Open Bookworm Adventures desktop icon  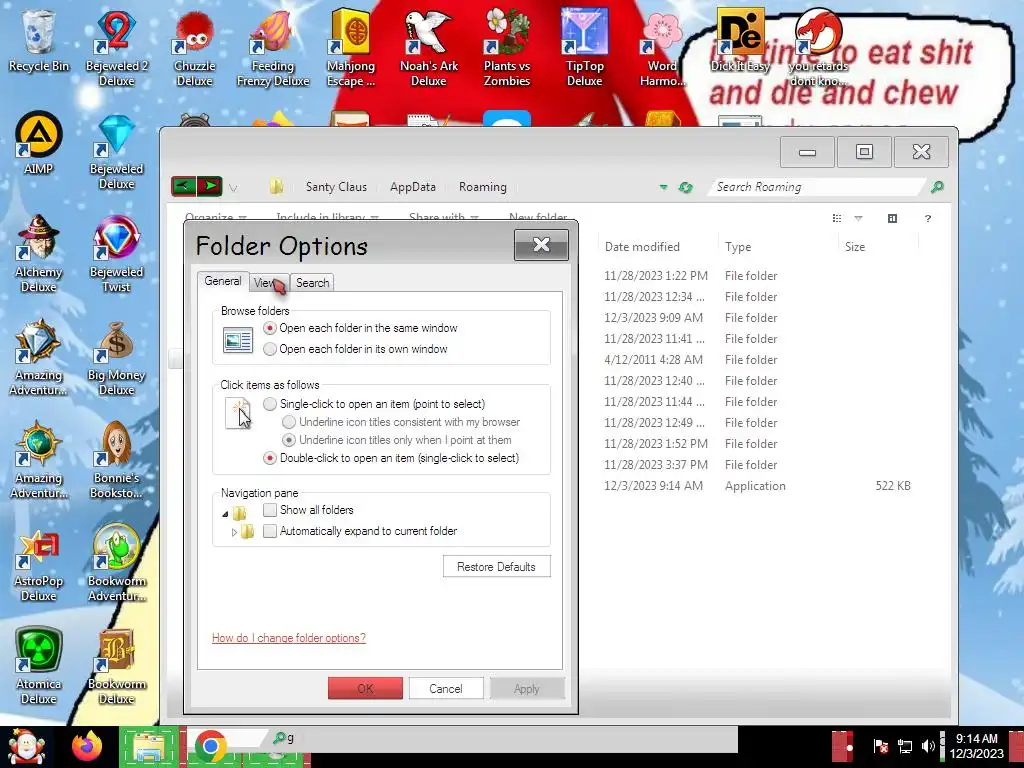[x=116, y=563]
